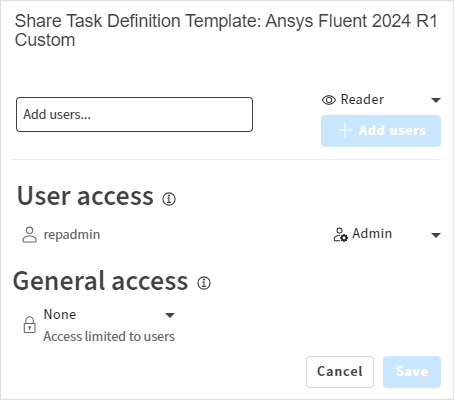Image resolution: width=454 pixels, height=400 pixels.
Task: Click the Admin role gear-person icon
Action: pos(340,235)
